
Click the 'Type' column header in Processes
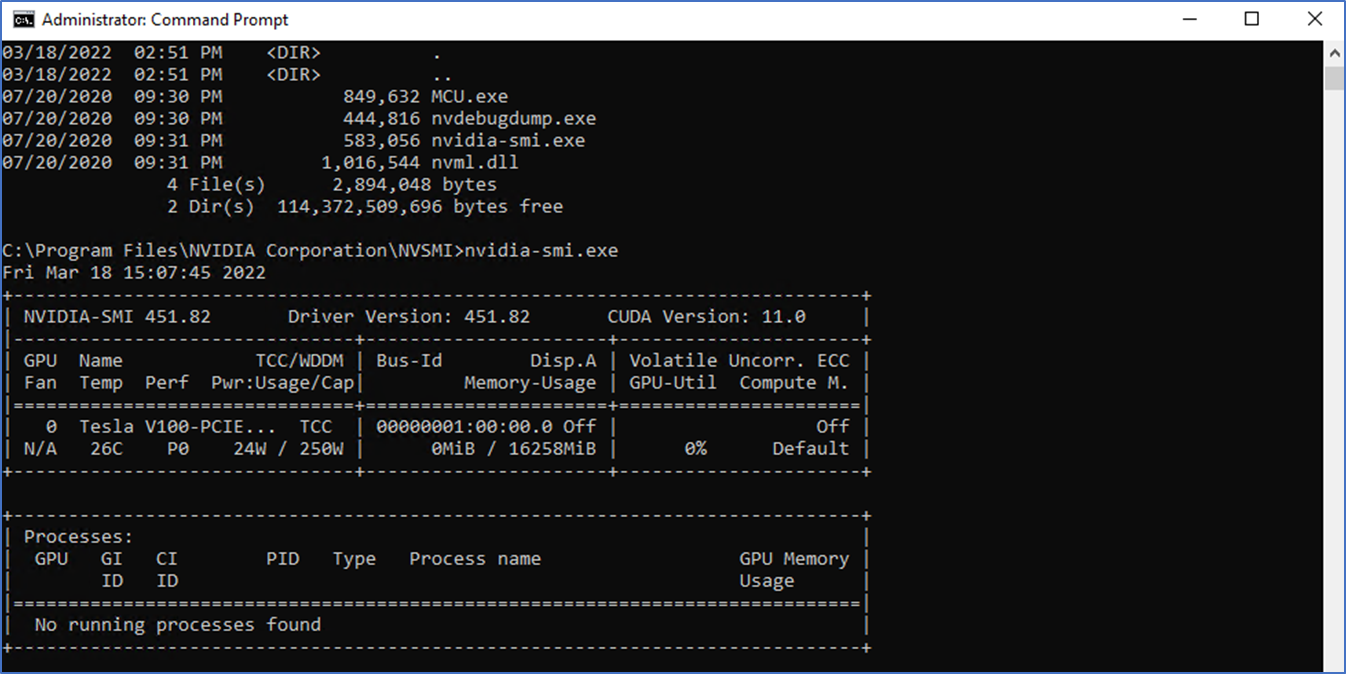(x=354, y=559)
